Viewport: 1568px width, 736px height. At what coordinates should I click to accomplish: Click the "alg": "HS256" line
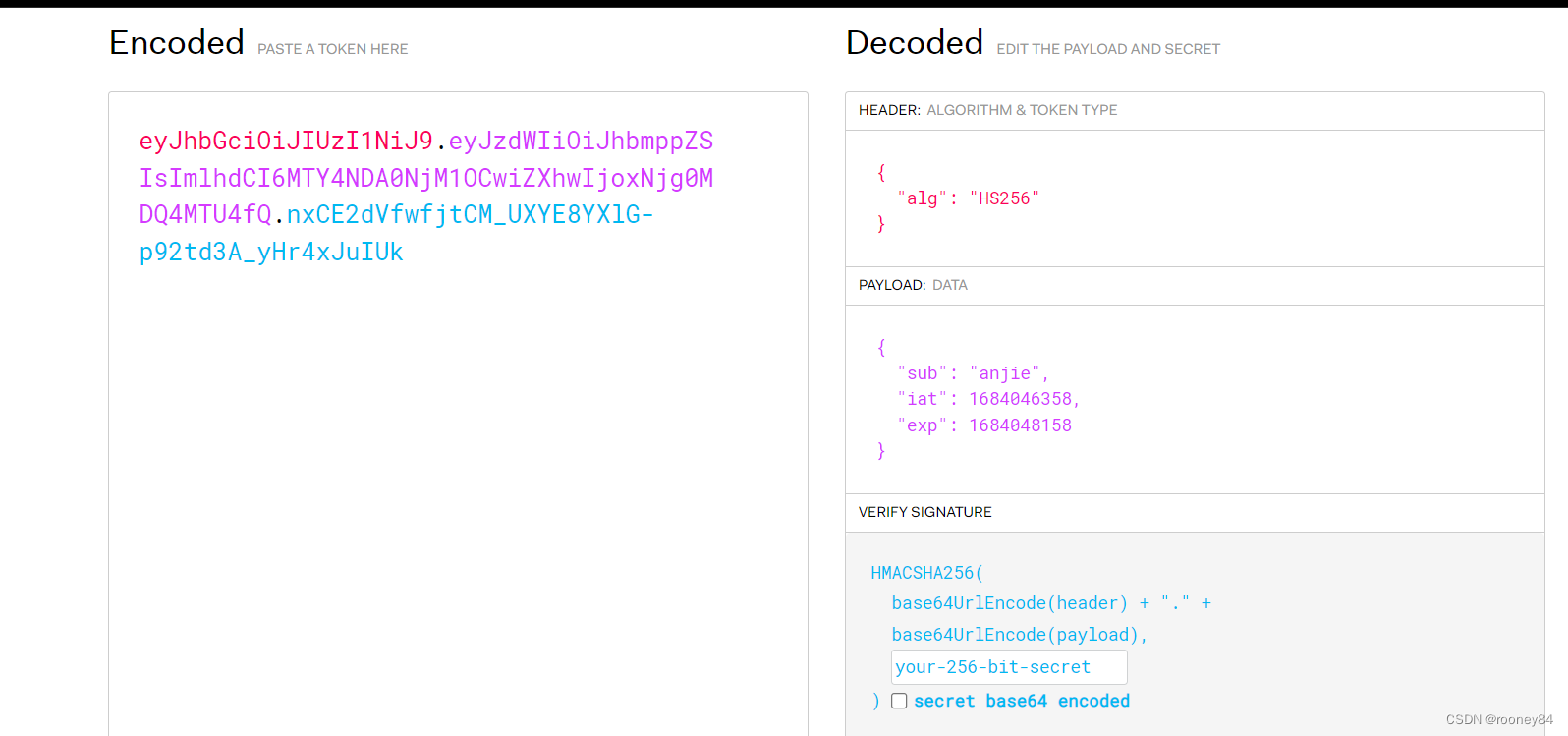968,198
